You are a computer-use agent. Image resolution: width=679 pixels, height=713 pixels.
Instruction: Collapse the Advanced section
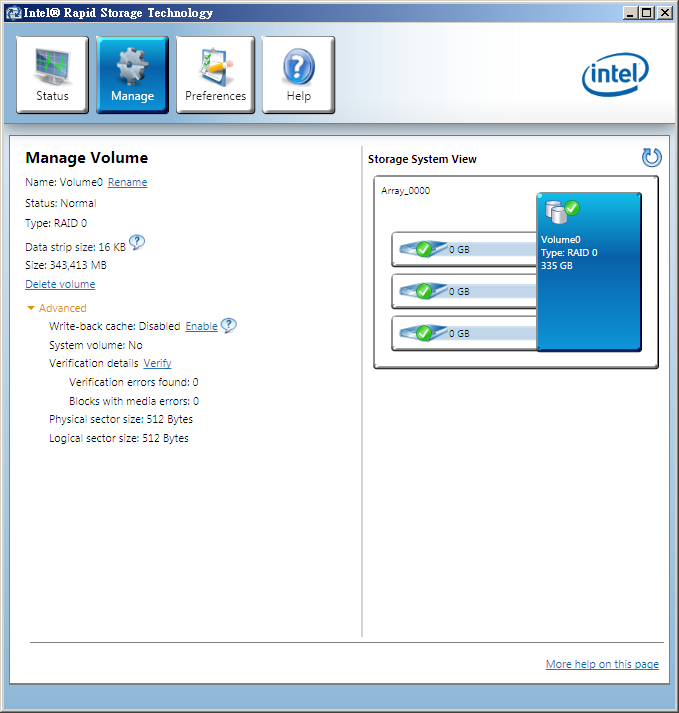click(x=56, y=308)
